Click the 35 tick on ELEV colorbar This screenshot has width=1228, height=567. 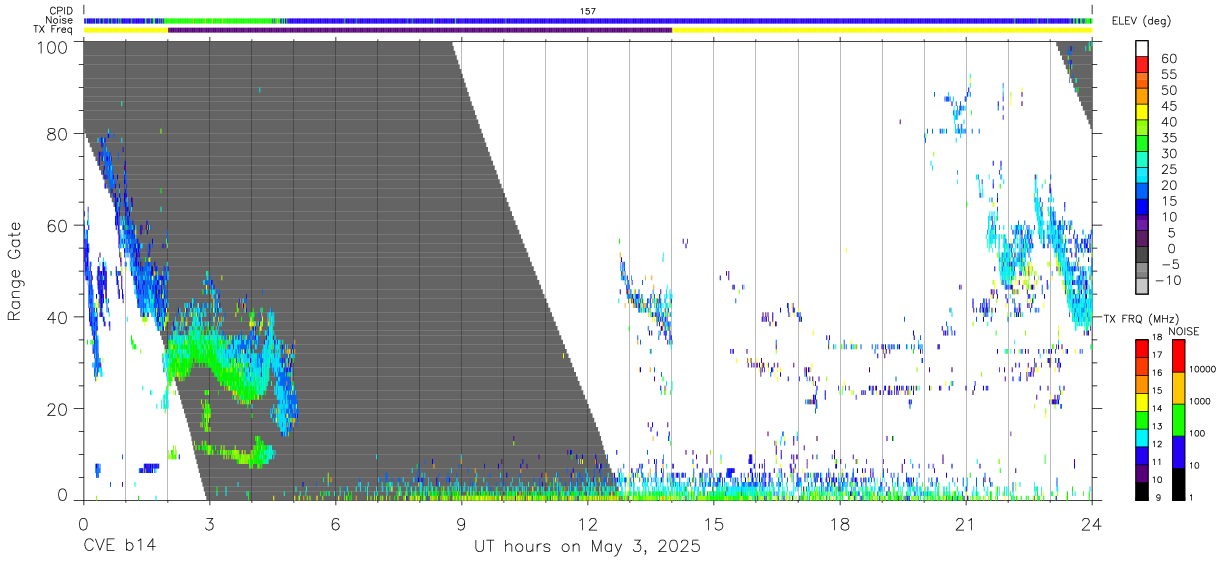tap(1168, 138)
